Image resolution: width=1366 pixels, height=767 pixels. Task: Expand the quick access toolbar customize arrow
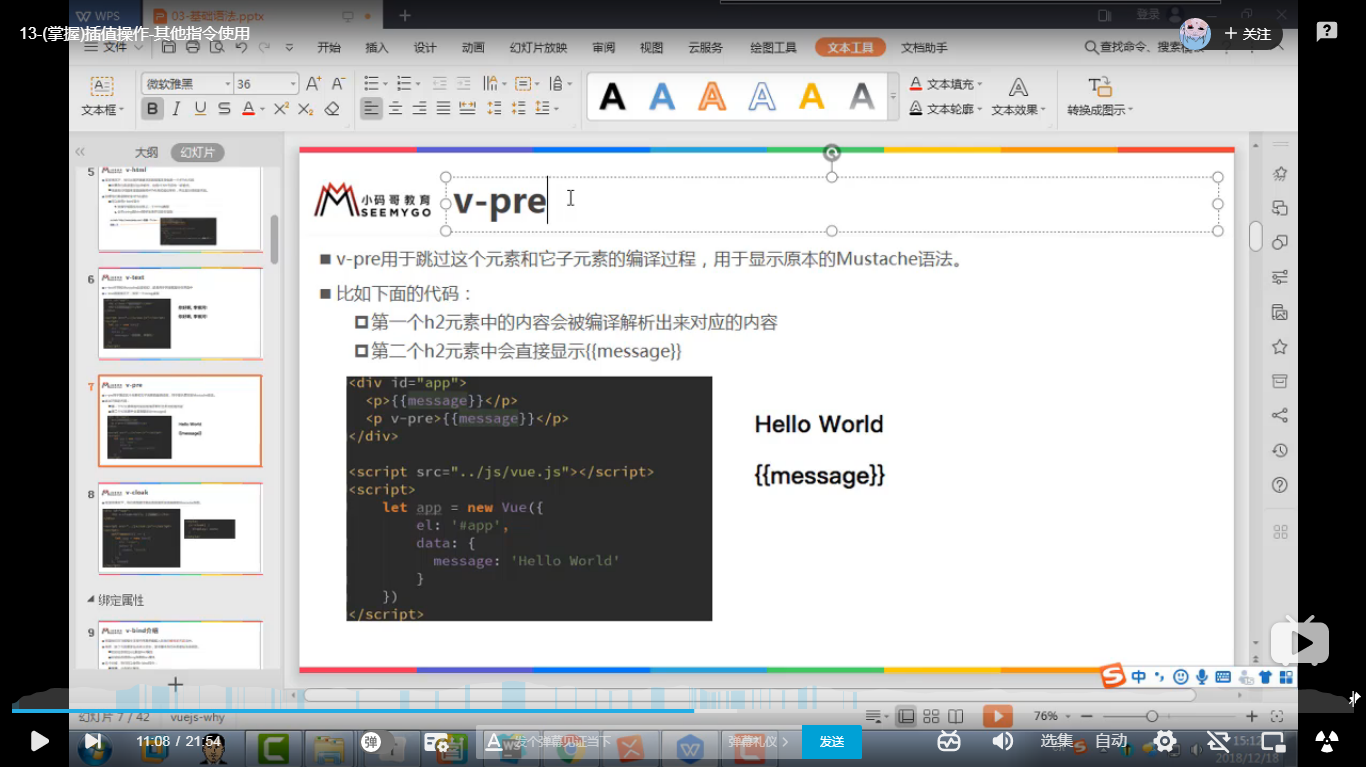point(289,47)
